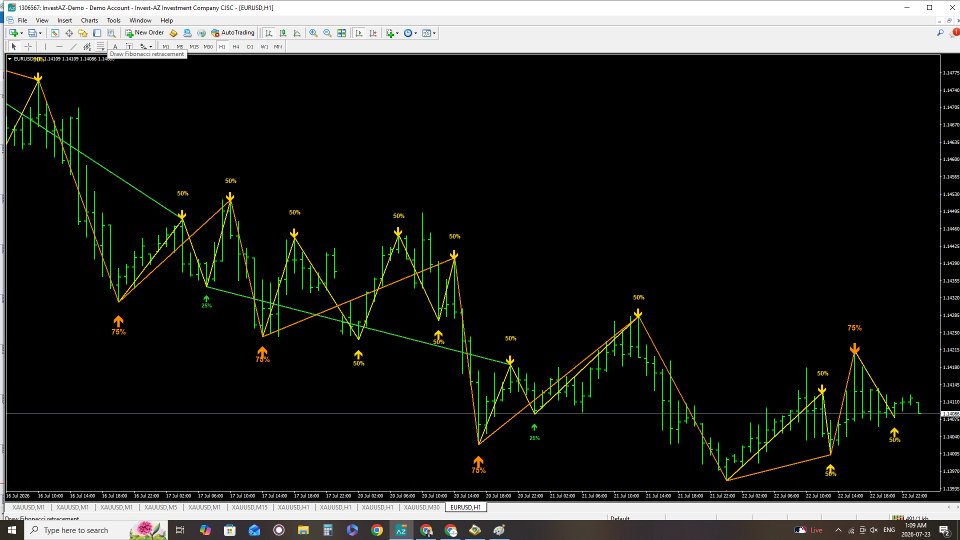Select the Arrows drawing tool
This screenshot has width=960, height=540.
[x=143, y=47]
